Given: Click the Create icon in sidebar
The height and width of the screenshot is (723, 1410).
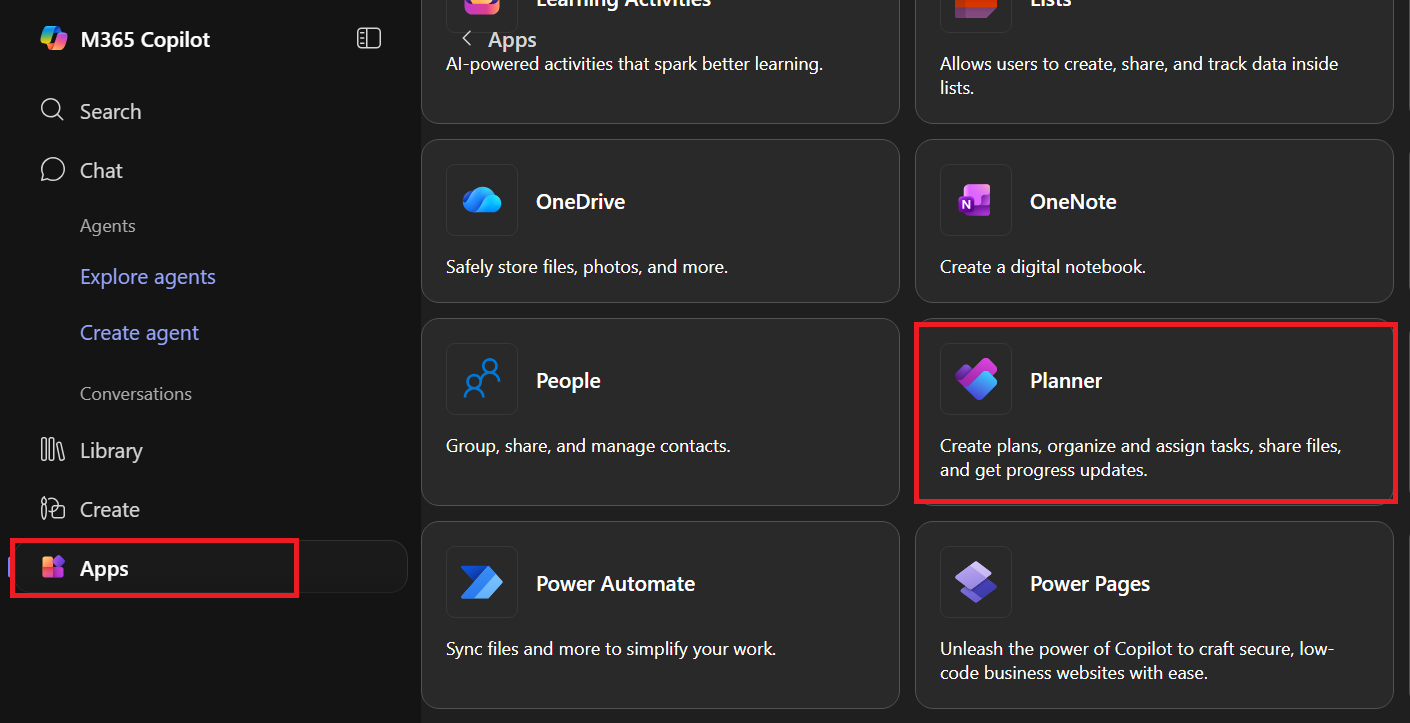Looking at the screenshot, I should [x=52, y=508].
